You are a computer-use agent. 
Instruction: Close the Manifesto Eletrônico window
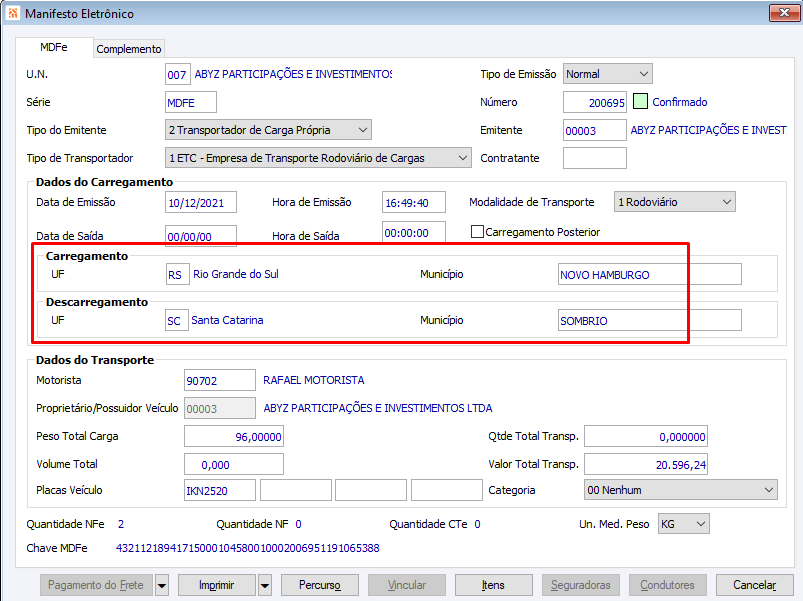coord(784,13)
